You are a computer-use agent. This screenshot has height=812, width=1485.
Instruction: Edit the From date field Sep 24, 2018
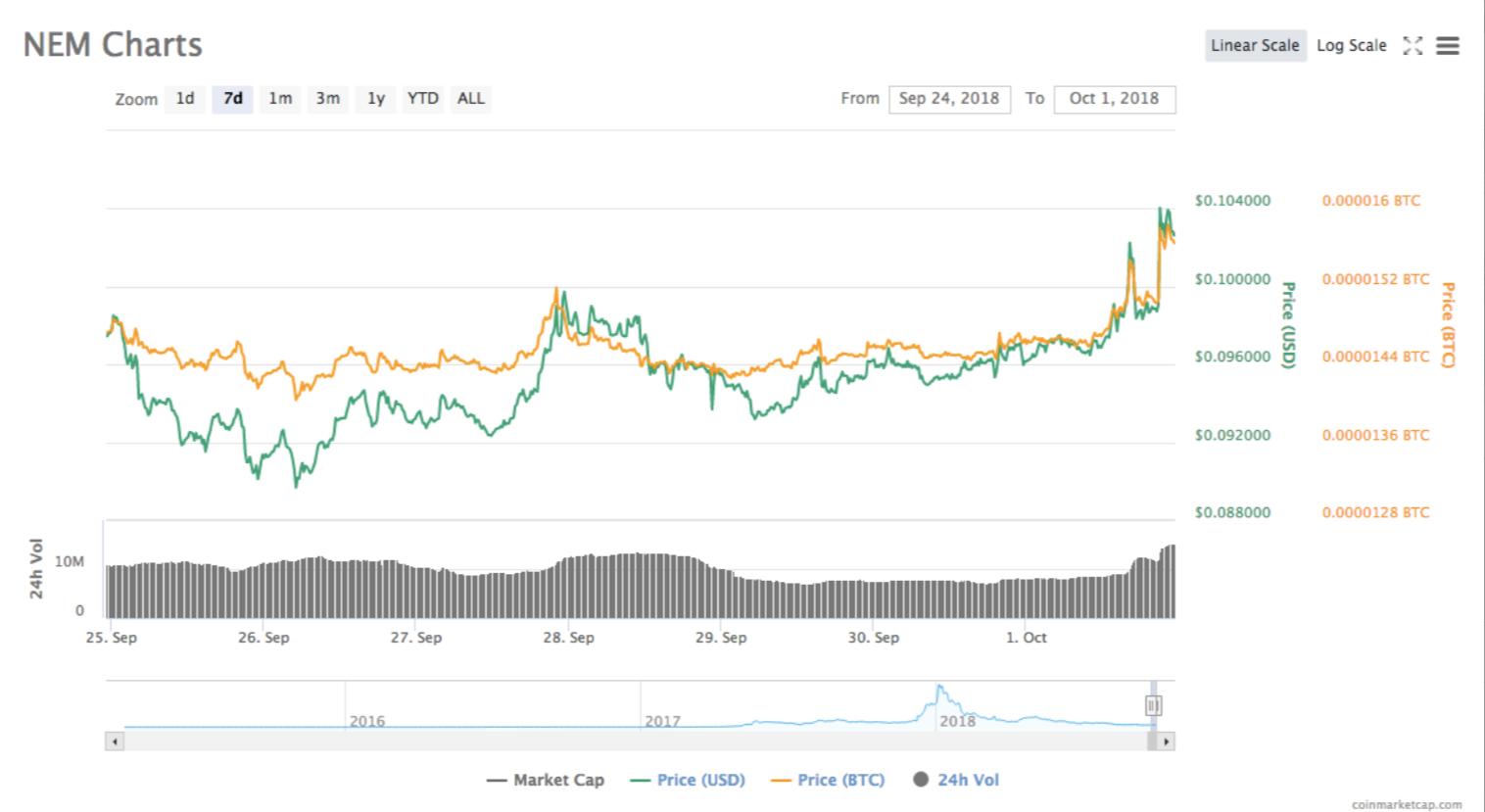pos(949,99)
